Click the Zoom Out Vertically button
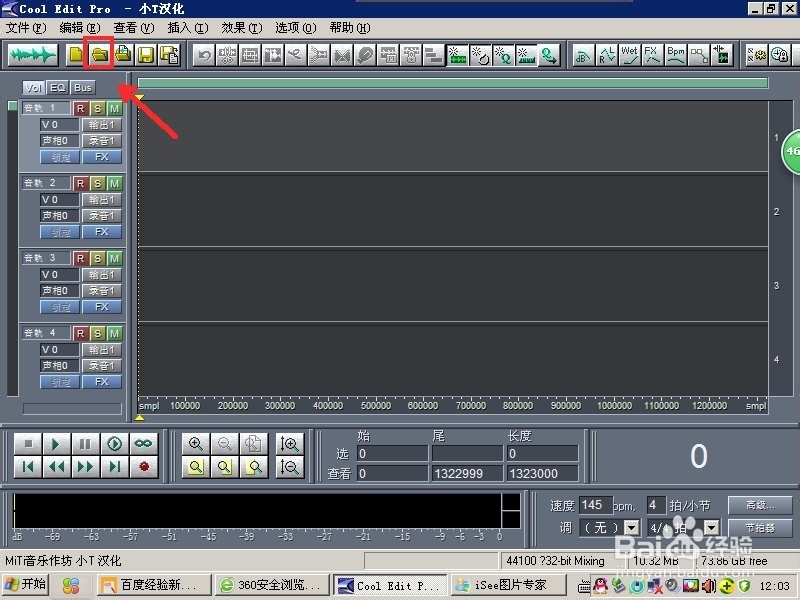 pos(289,467)
